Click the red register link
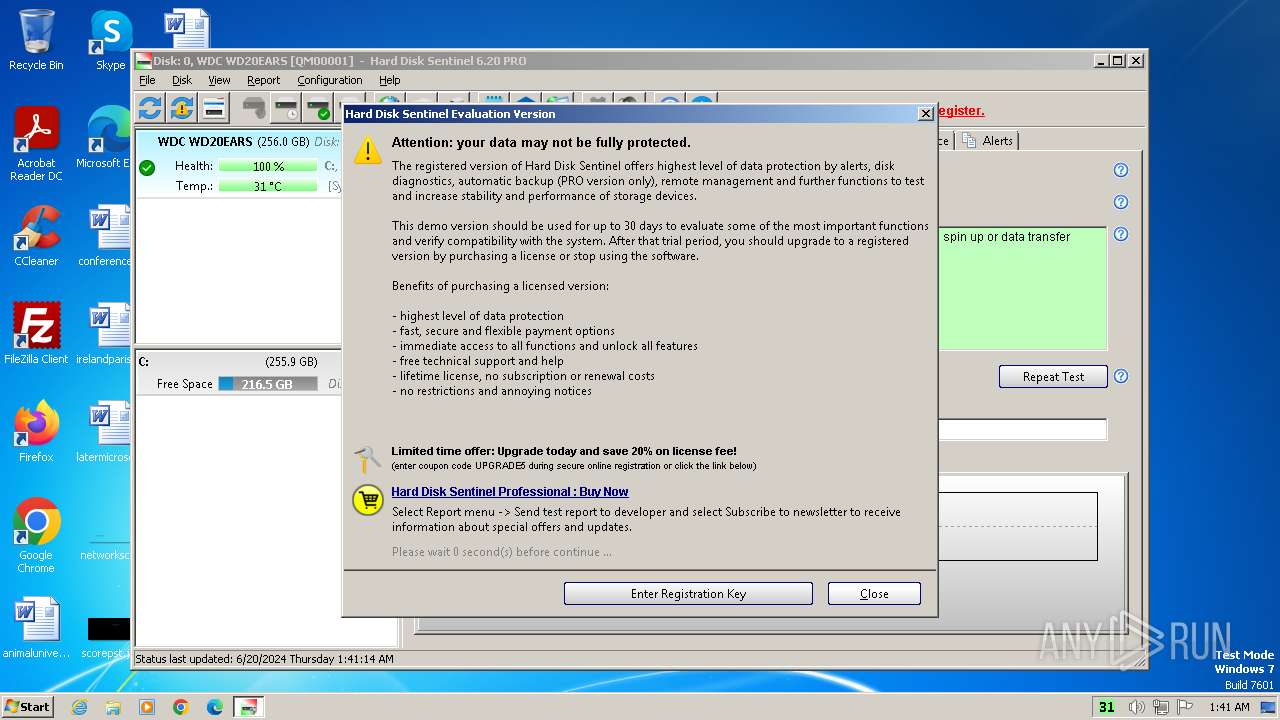 [x=961, y=111]
